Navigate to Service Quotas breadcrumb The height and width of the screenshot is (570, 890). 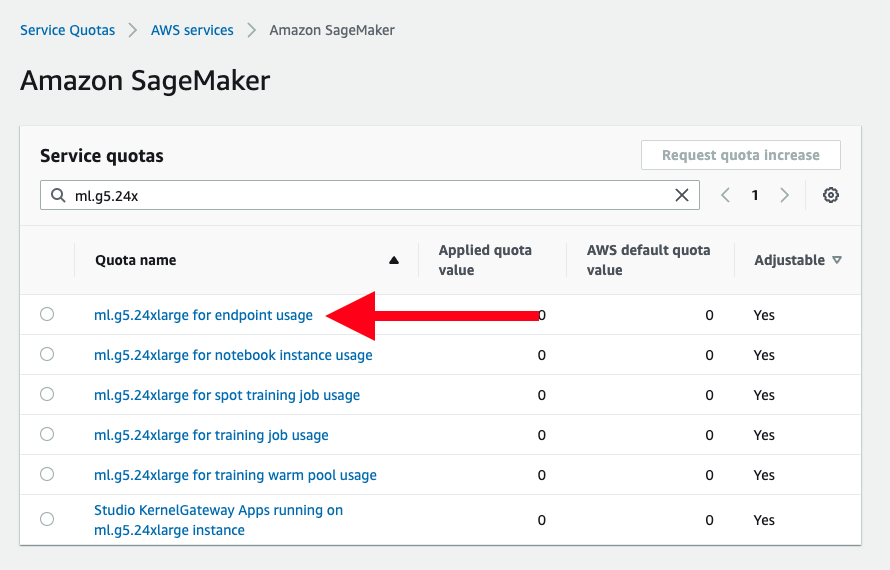(x=67, y=30)
